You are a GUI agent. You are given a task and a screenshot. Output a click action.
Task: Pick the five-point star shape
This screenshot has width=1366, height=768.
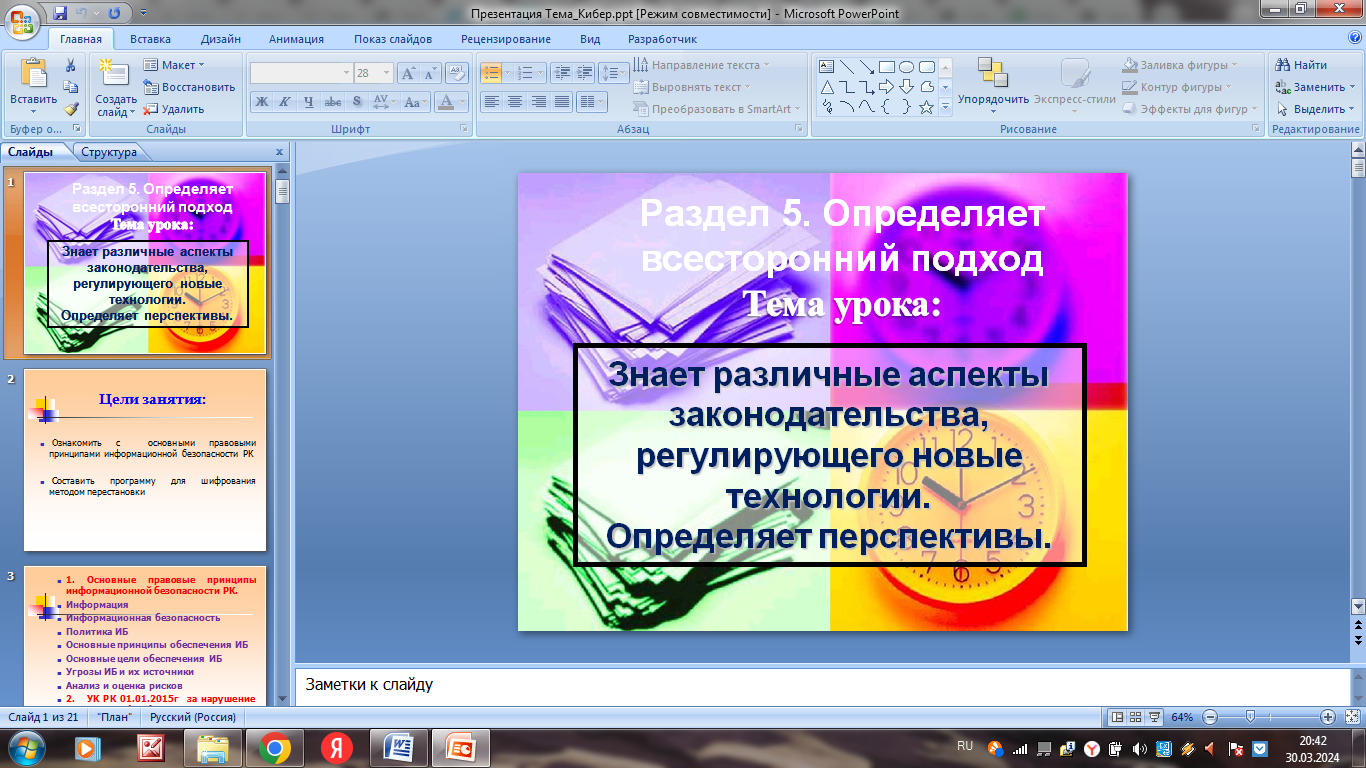coord(926,106)
